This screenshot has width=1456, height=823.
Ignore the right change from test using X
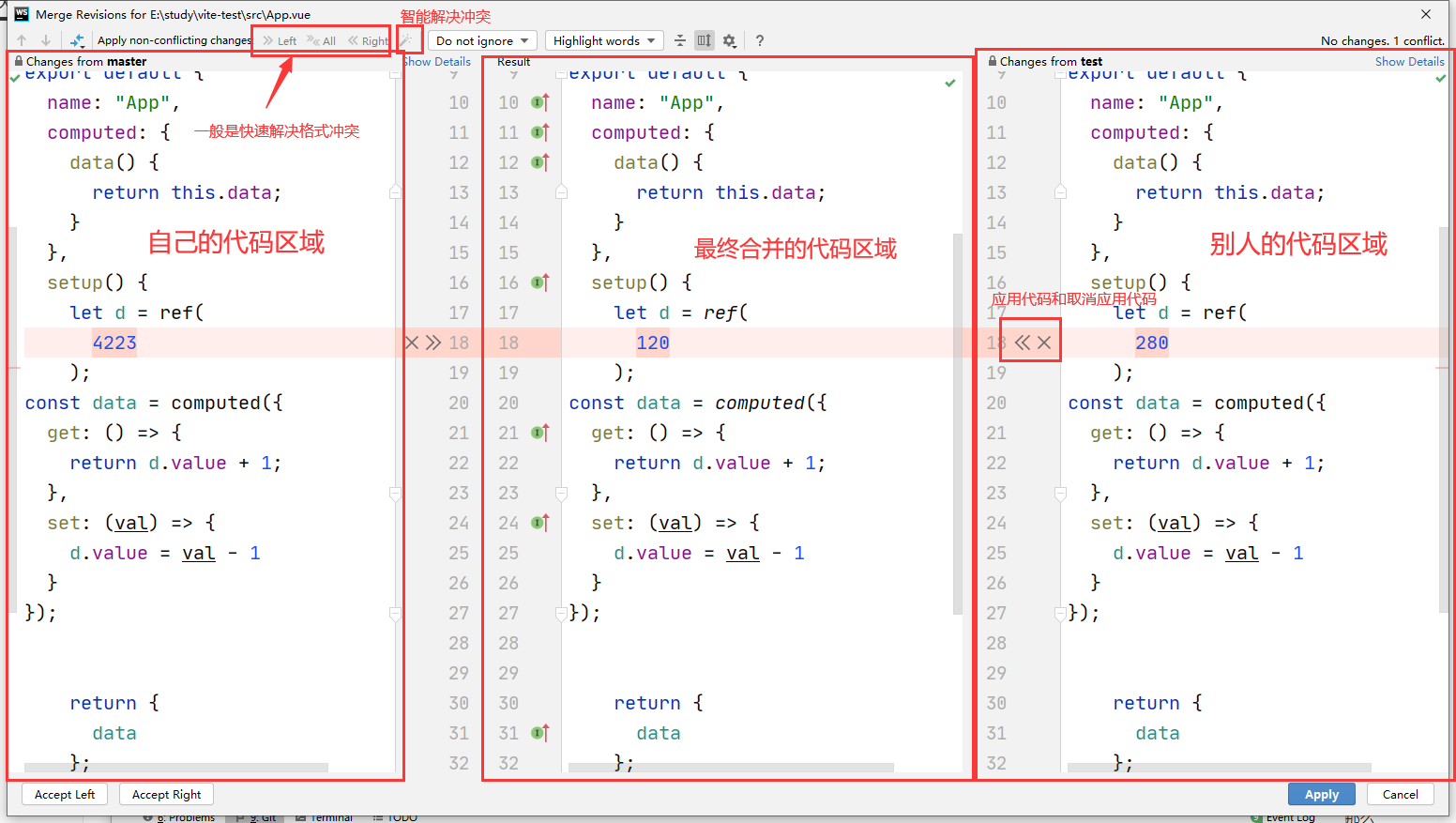[1044, 343]
